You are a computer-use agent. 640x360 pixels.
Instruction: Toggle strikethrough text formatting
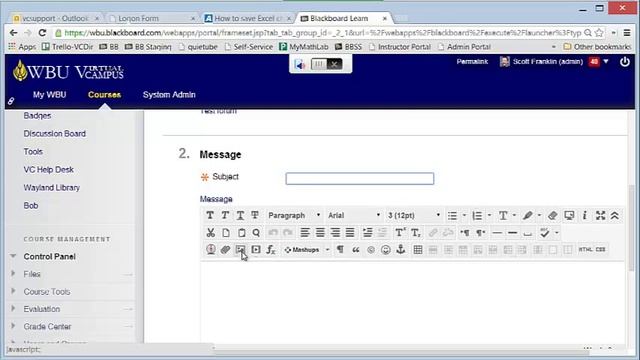coord(255,216)
